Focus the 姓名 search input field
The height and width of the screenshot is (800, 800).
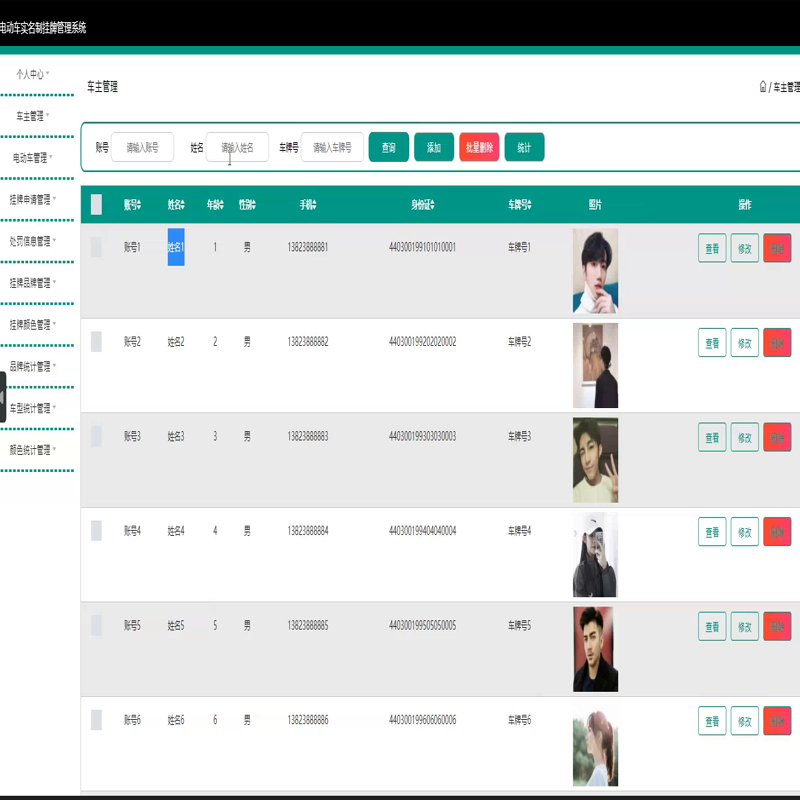[x=237, y=147]
